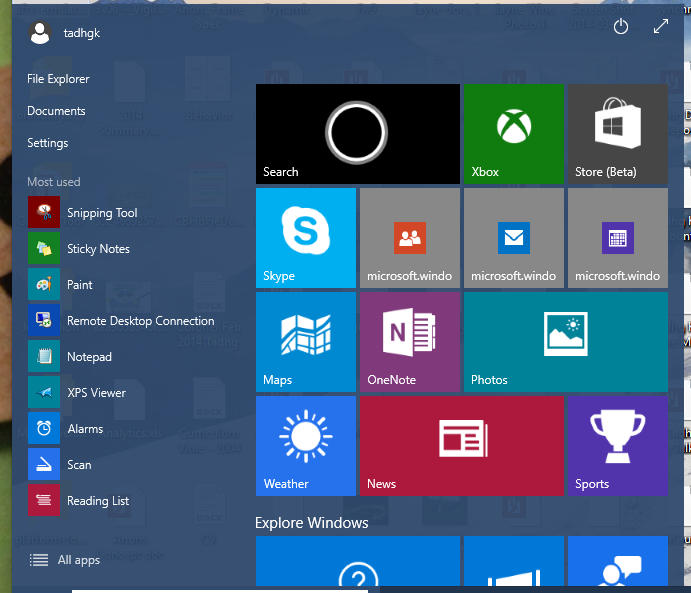Open the Weather tile
Image resolution: width=691 pixels, height=593 pixels.
pyautogui.click(x=305, y=446)
